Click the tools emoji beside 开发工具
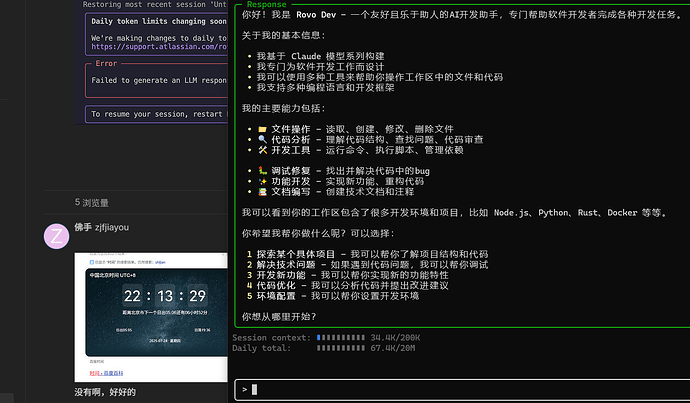Image resolution: width=690 pixels, height=403 pixels. (262, 150)
